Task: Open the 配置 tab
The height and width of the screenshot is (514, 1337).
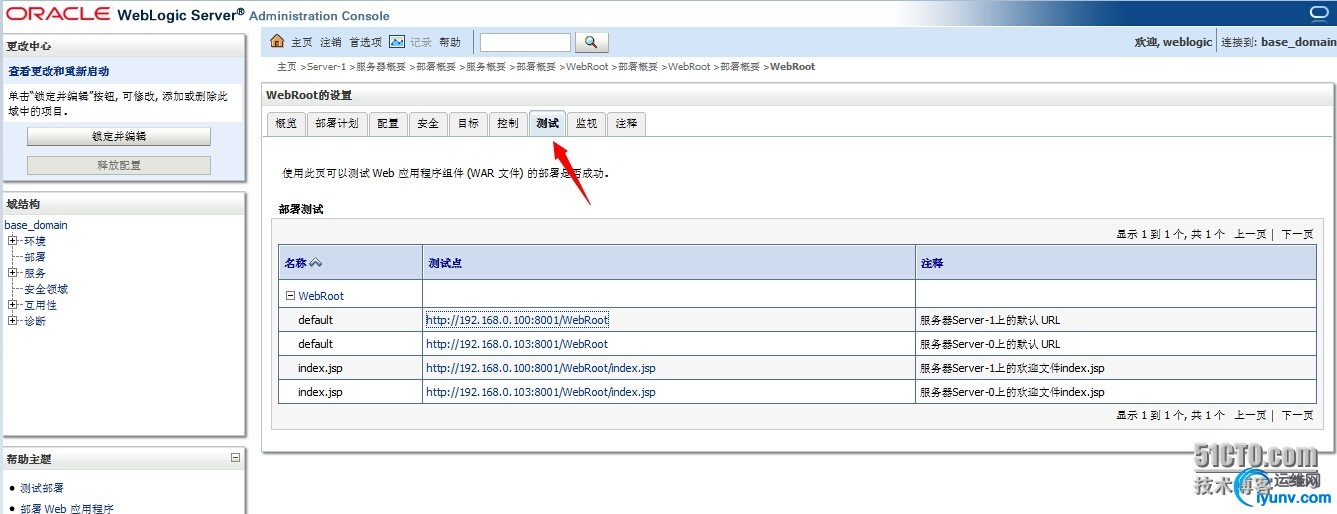Action: tap(388, 123)
